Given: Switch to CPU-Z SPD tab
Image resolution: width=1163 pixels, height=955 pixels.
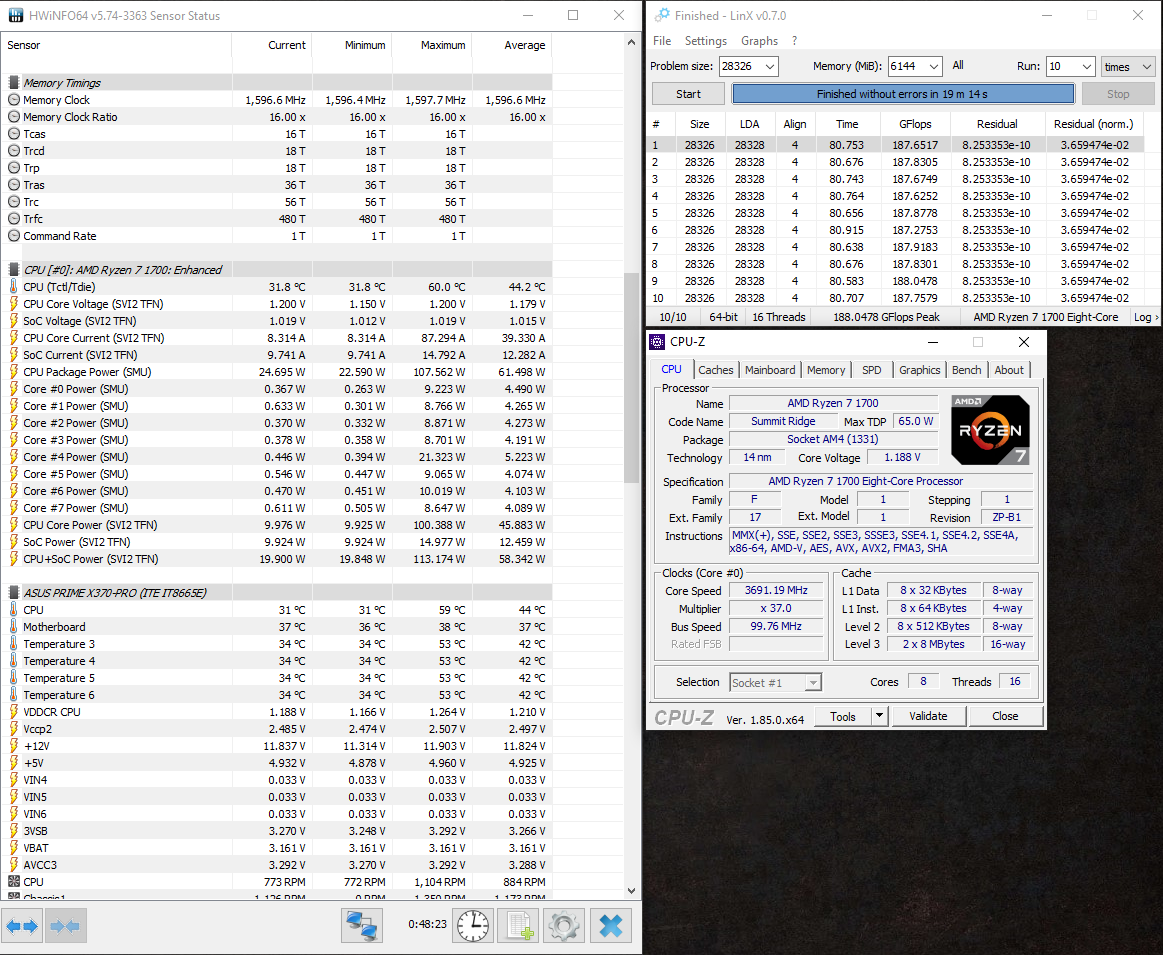Looking at the screenshot, I should [872, 370].
